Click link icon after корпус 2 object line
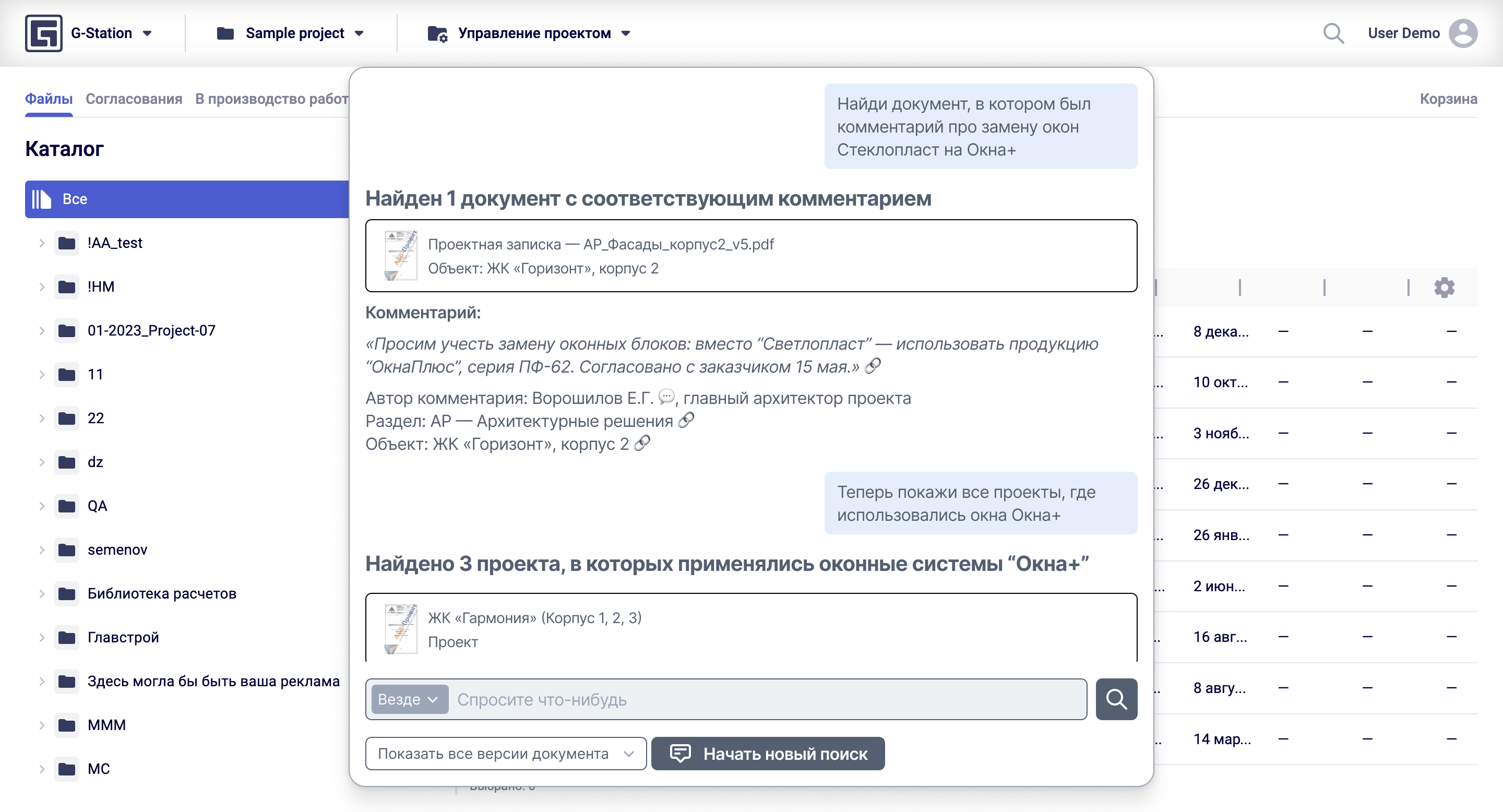The width and height of the screenshot is (1503, 812). pyautogui.click(x=642, y=444)
